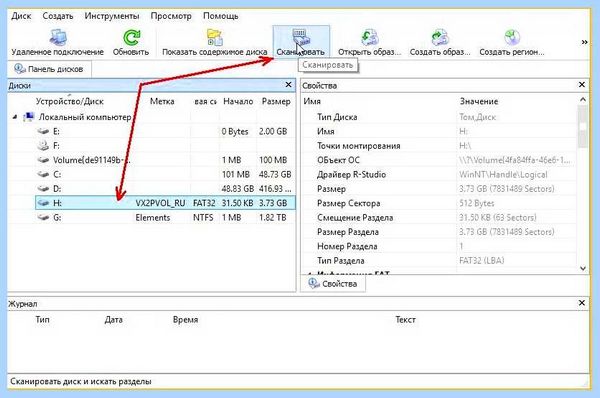
Task: Click the Тип column header in Журнал
Action: [42, 320]
